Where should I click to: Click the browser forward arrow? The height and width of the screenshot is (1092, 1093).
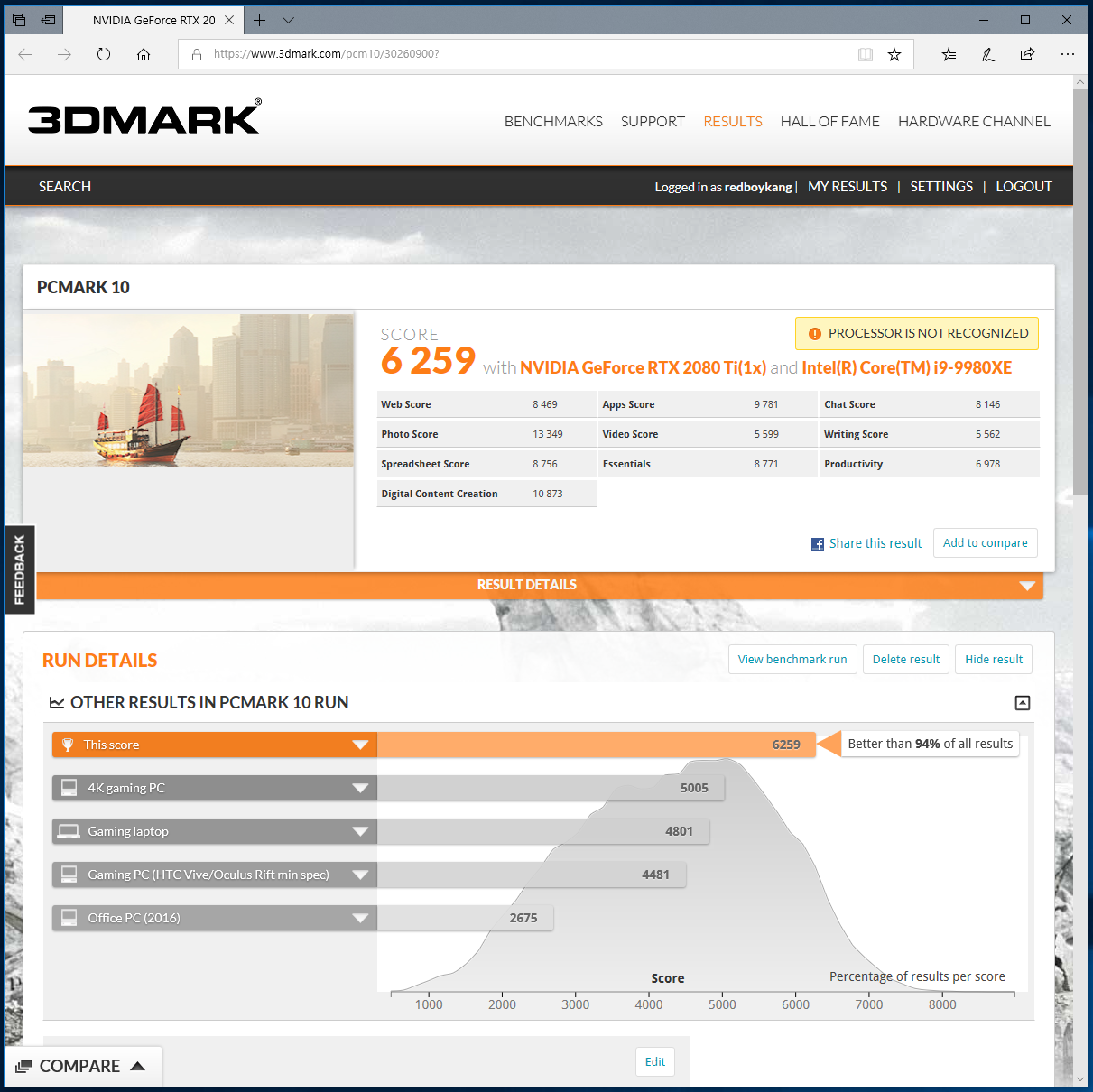tap(64, 54)
